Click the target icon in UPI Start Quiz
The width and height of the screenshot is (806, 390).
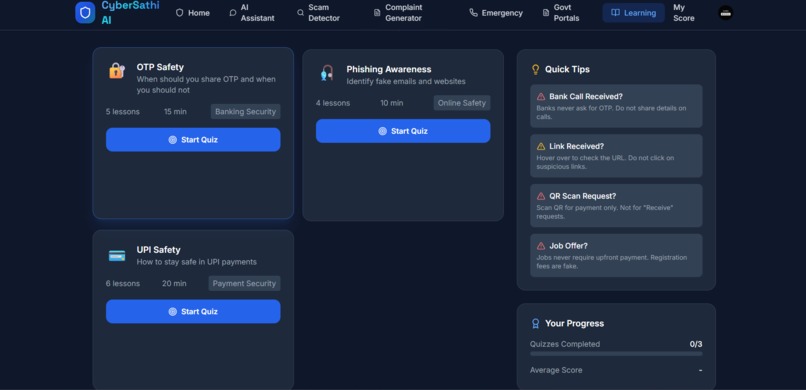(173, 311)
